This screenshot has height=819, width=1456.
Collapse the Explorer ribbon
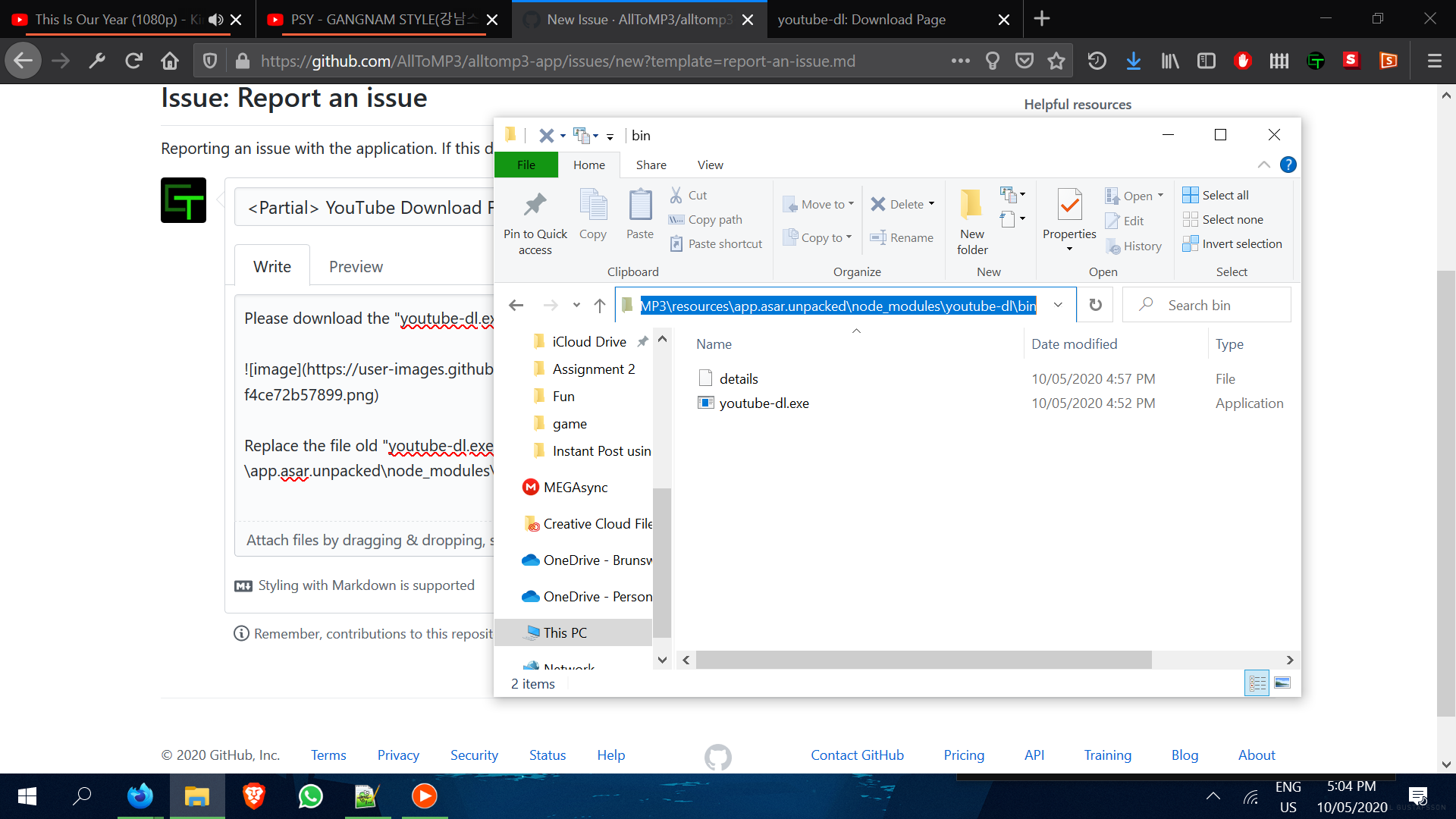coord(1263,165)
